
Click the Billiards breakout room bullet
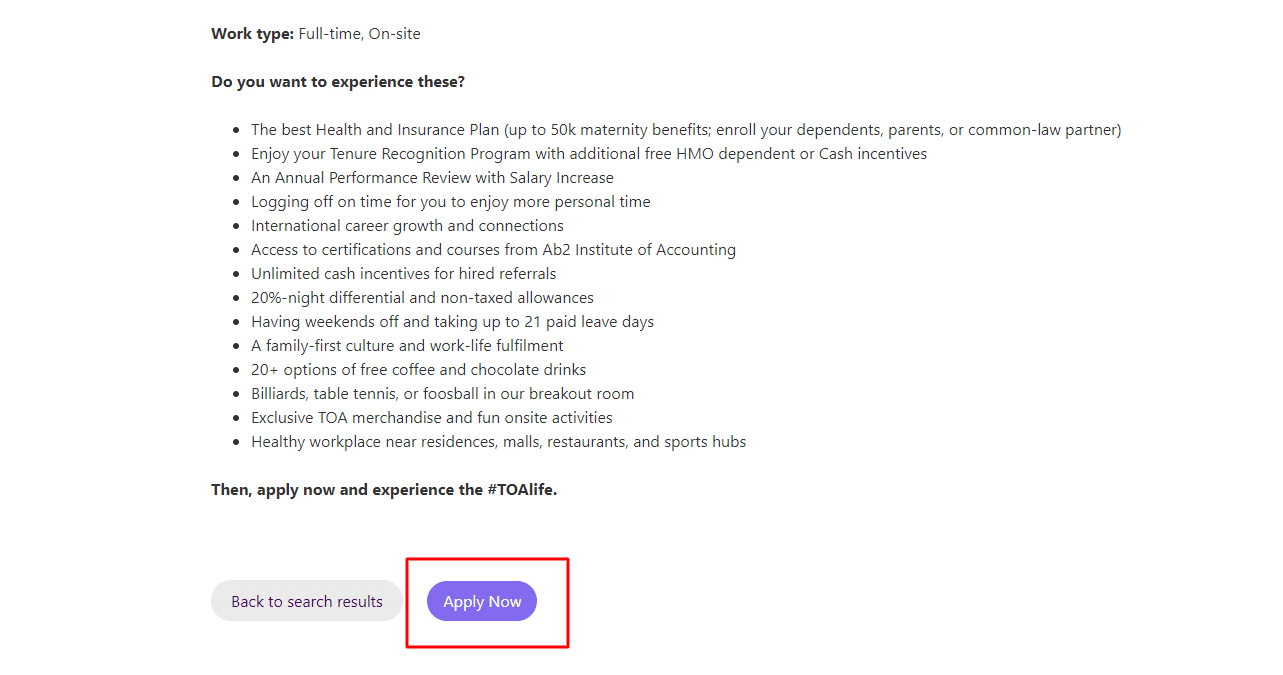pyautogui.click(x=442, y=393)
